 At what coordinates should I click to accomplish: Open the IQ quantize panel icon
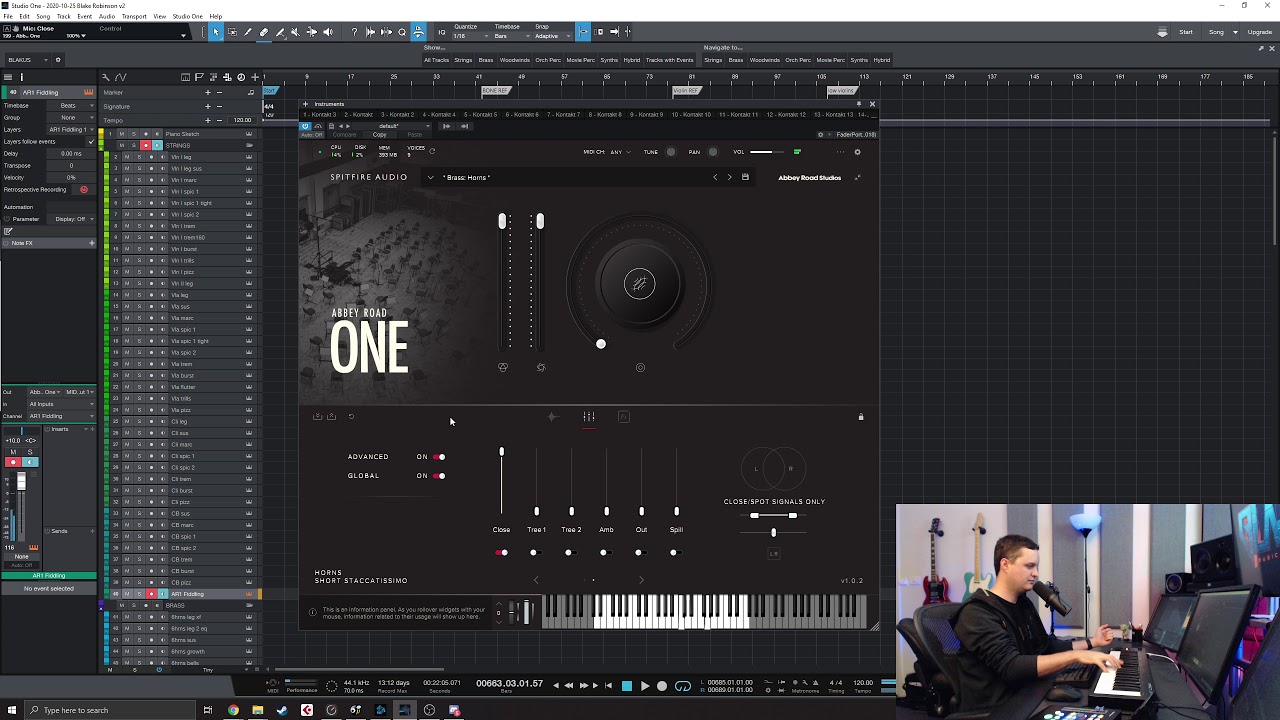click(x=441, y=32)
